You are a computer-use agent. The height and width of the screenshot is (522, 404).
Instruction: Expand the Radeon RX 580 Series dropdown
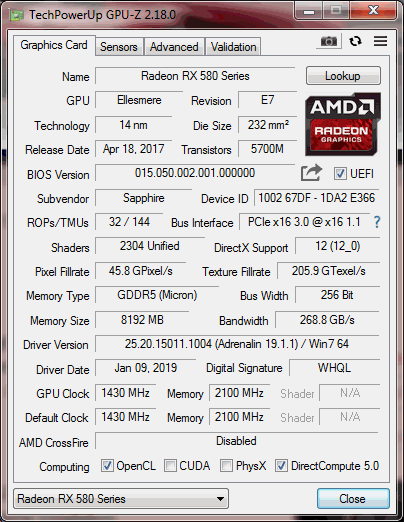pos(121,499)
